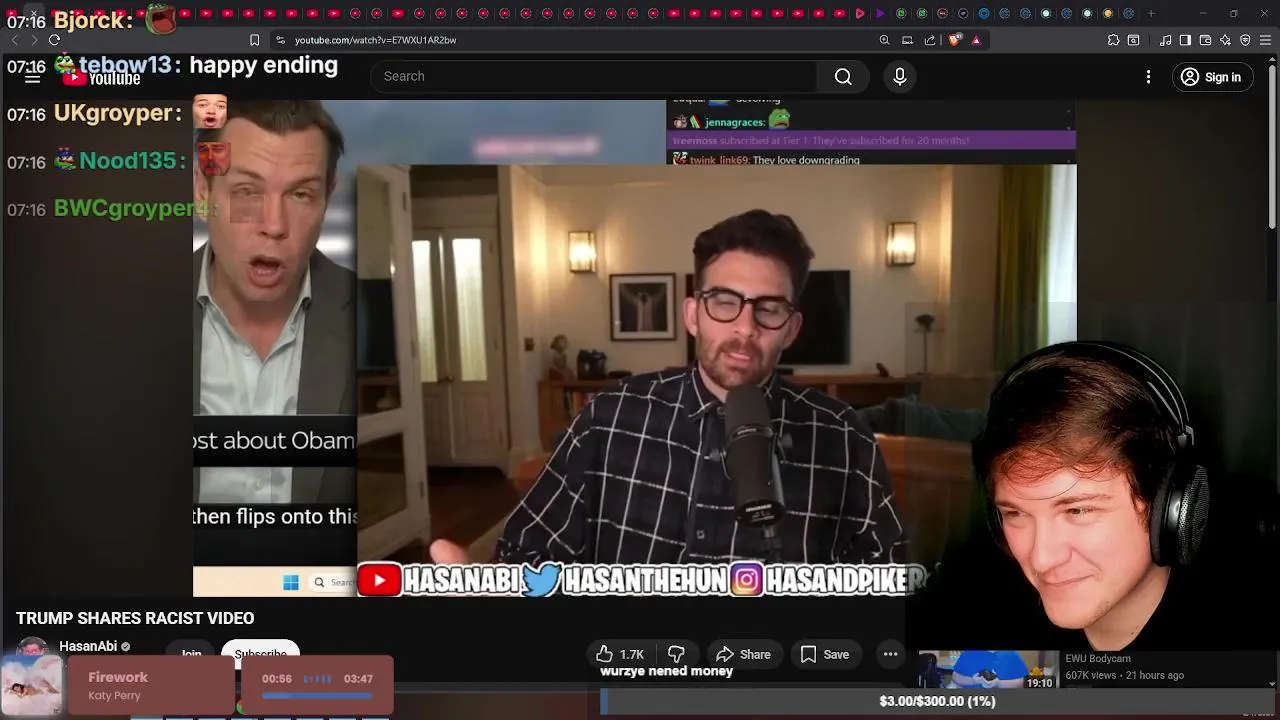
Task: Share the video via Share button
Action: pyautogui.click(x=743, y=654)
